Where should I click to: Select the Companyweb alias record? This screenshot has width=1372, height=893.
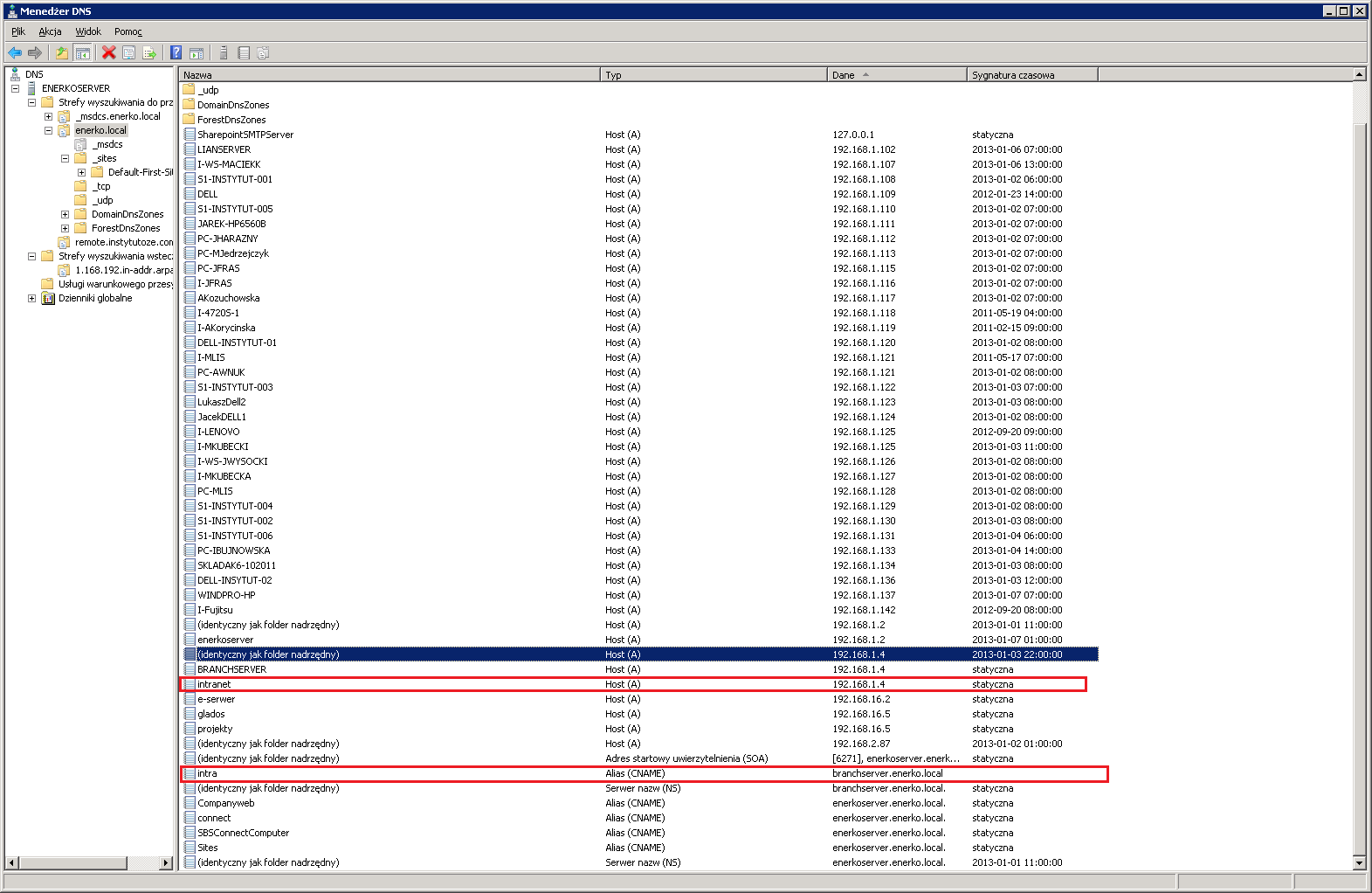click(x=639, y=803)
